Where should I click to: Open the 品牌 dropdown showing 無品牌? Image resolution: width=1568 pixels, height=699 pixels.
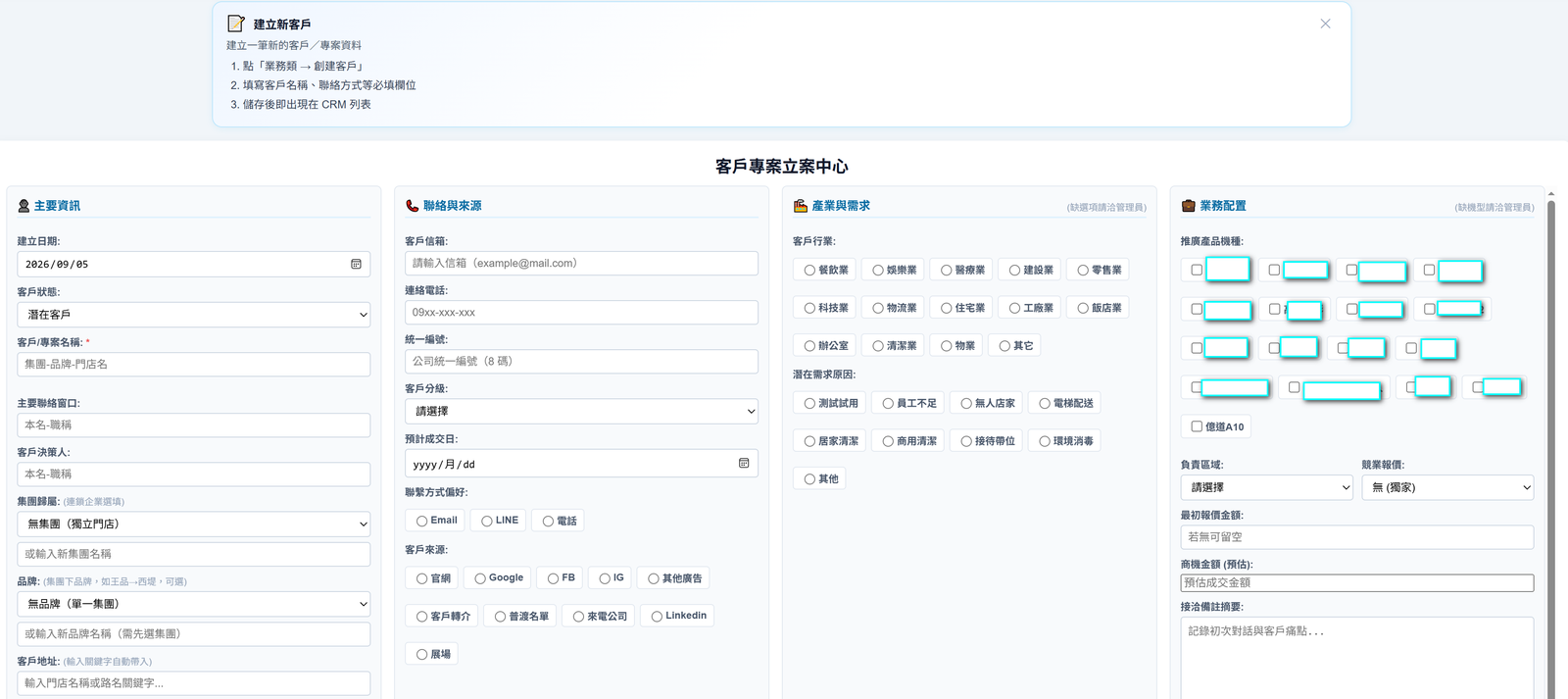[194, 604]
